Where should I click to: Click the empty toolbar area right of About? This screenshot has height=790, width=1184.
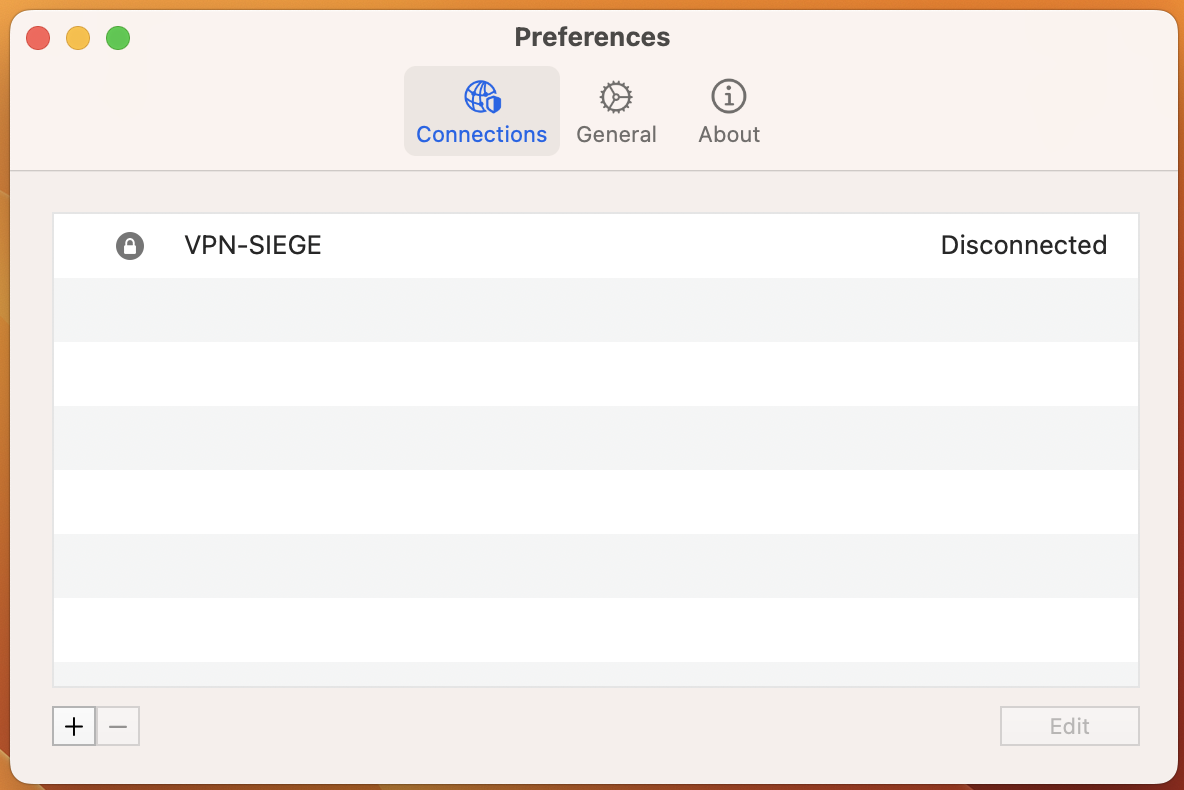tap(950, 110)
